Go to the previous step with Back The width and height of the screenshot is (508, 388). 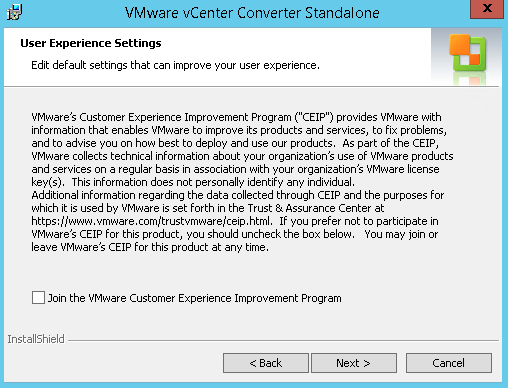pyautogui.click(x=266, y=363)
